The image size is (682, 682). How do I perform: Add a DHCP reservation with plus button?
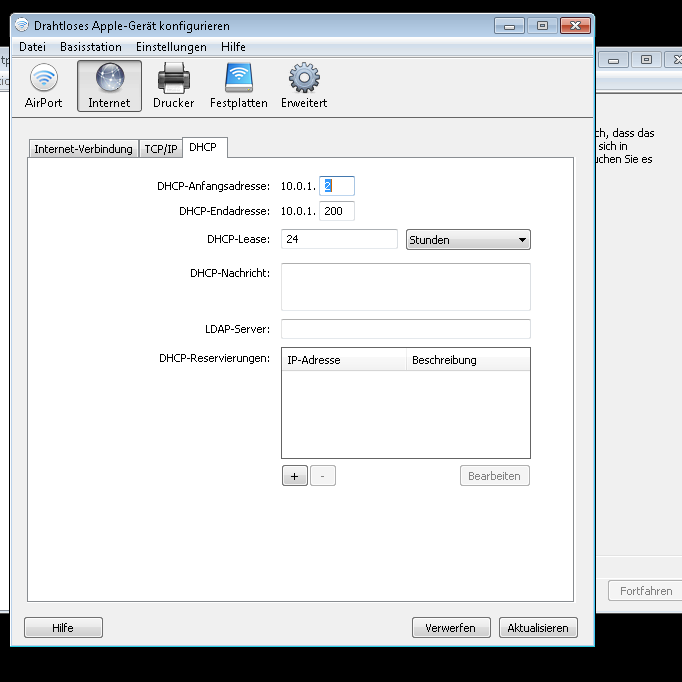(x=294, y=476)
